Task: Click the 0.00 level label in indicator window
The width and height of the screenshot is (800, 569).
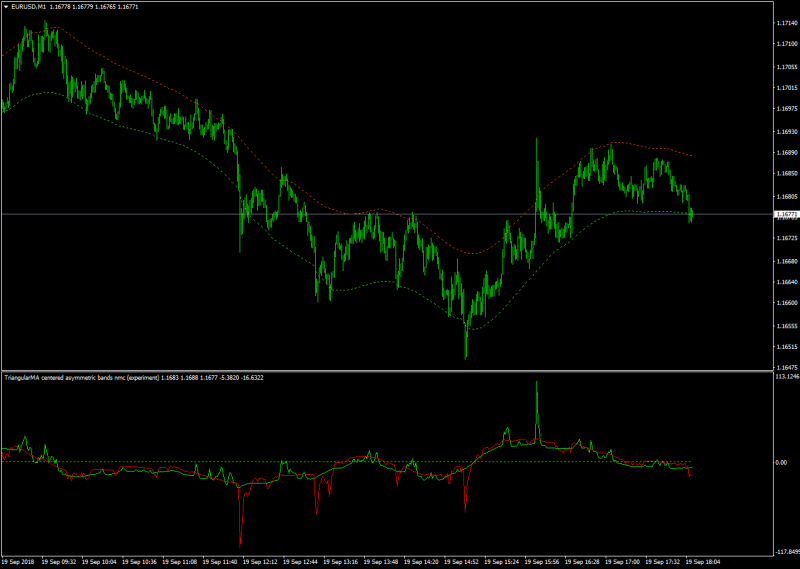Action: (781, 462)
